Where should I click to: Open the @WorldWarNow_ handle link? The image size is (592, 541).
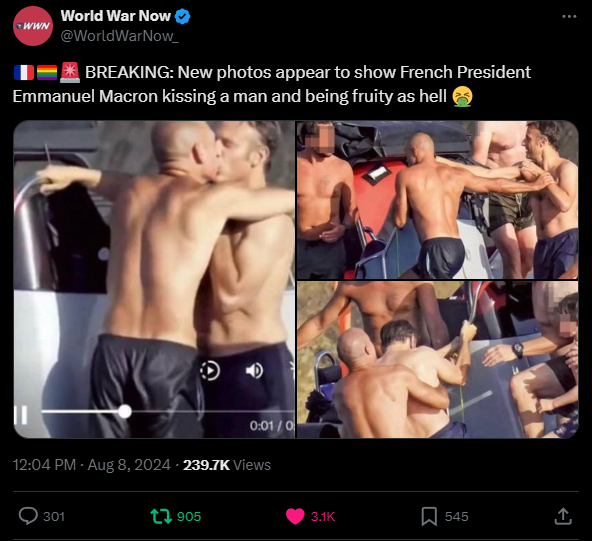coord(119,36)
